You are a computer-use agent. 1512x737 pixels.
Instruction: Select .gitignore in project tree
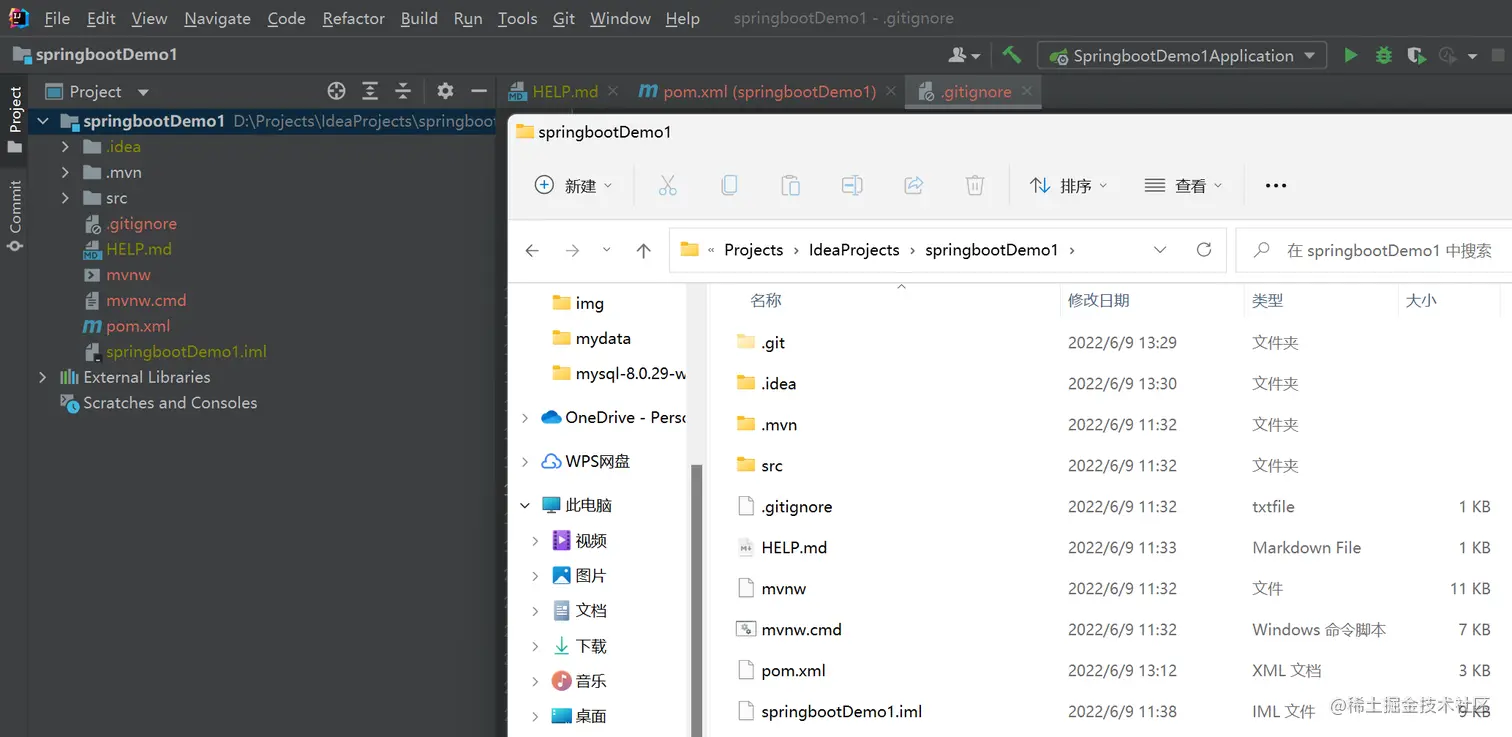(141, 224)
